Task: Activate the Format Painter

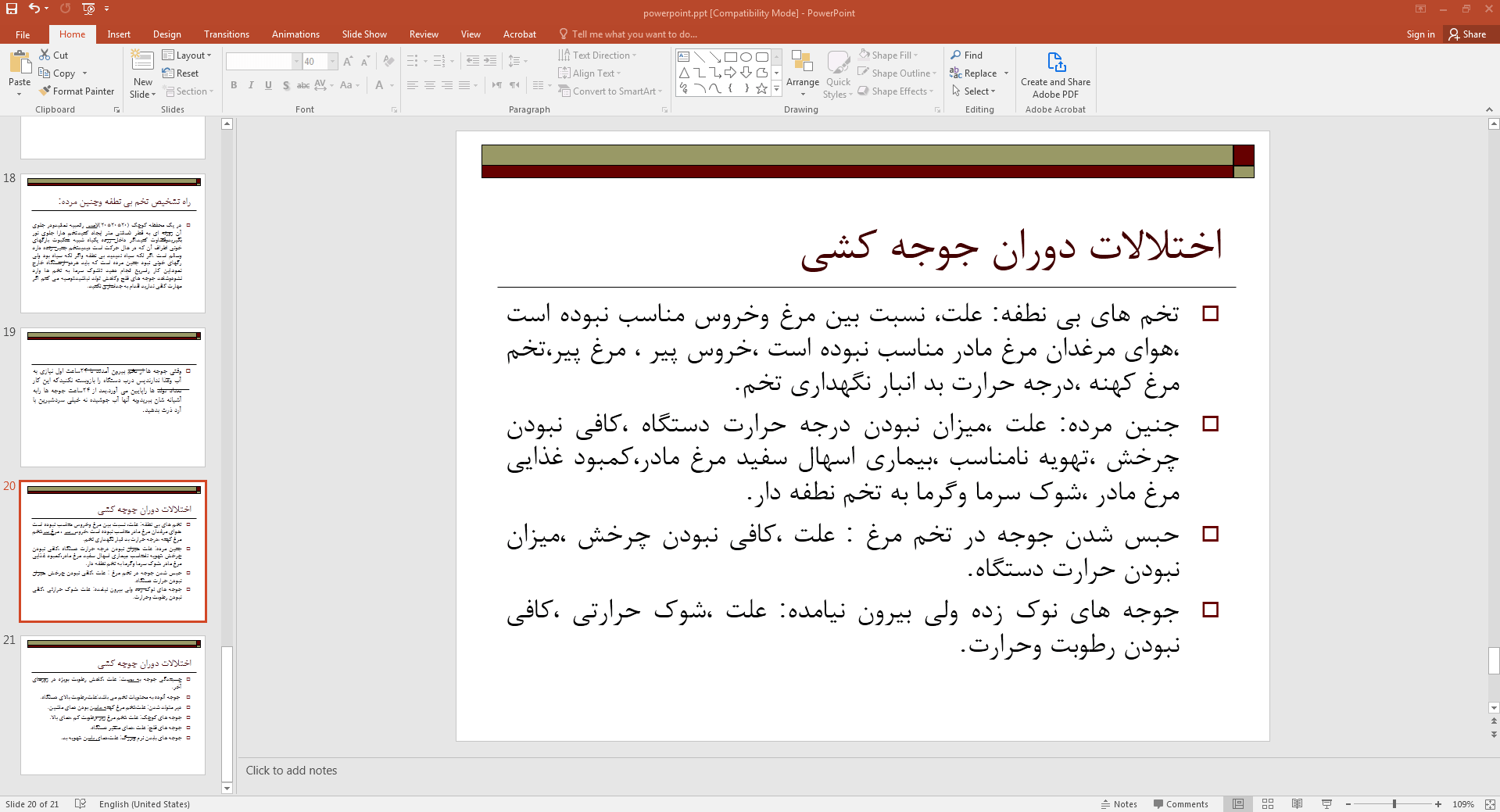Action: (x=77, y=91)
